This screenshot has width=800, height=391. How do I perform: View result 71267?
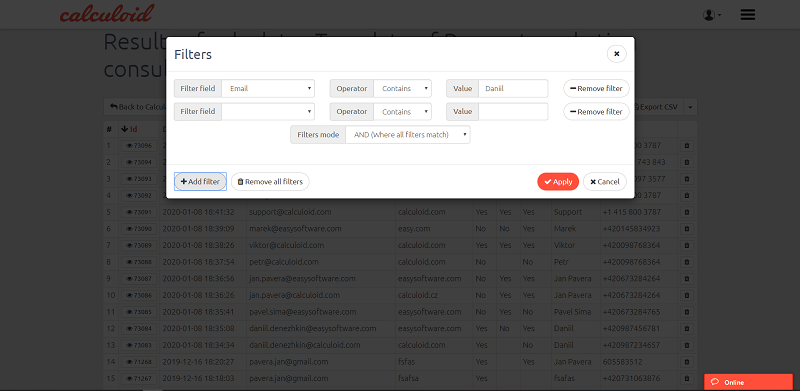pos(139,379)
